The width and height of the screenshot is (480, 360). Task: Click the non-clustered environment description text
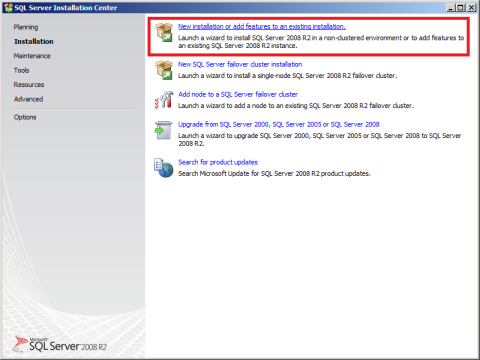pyautogui.click(x=321, y=42)
